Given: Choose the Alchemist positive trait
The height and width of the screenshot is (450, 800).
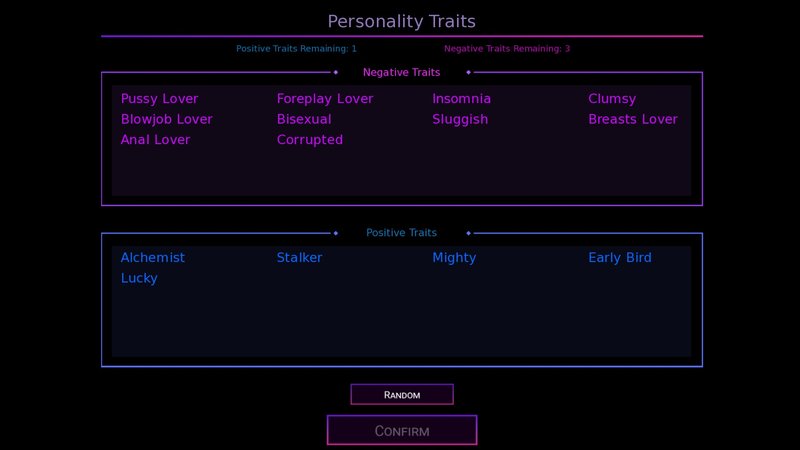Looking at the screenshot, I should [153, 258].
